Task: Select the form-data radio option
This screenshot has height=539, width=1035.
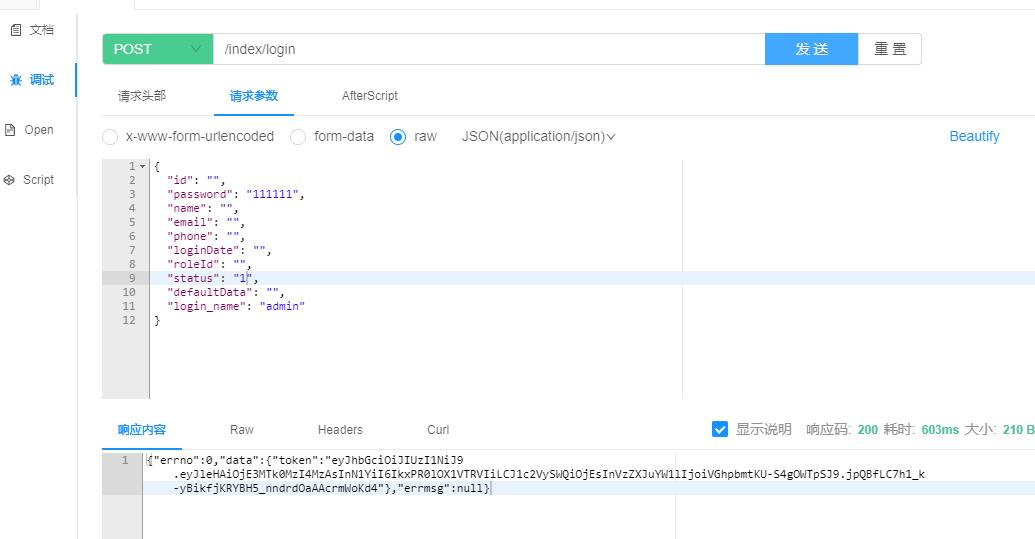Action: coord(298,137)
